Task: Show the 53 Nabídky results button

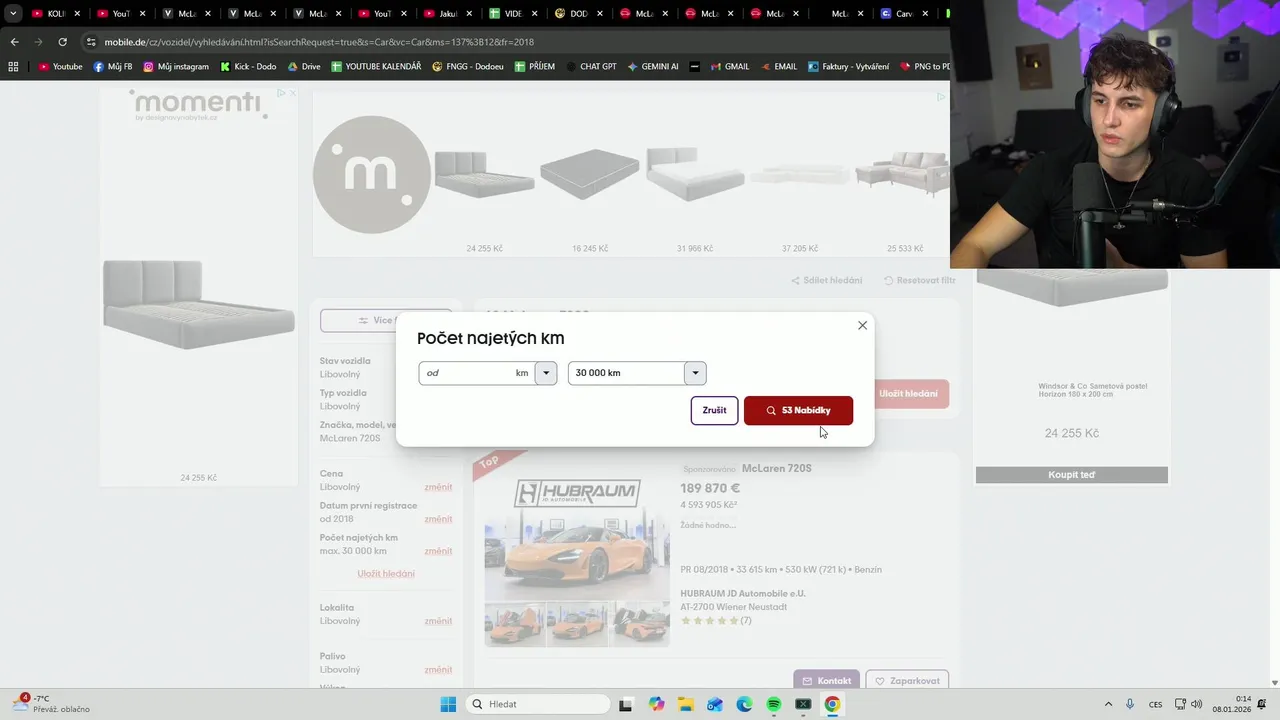Action: 798,410
